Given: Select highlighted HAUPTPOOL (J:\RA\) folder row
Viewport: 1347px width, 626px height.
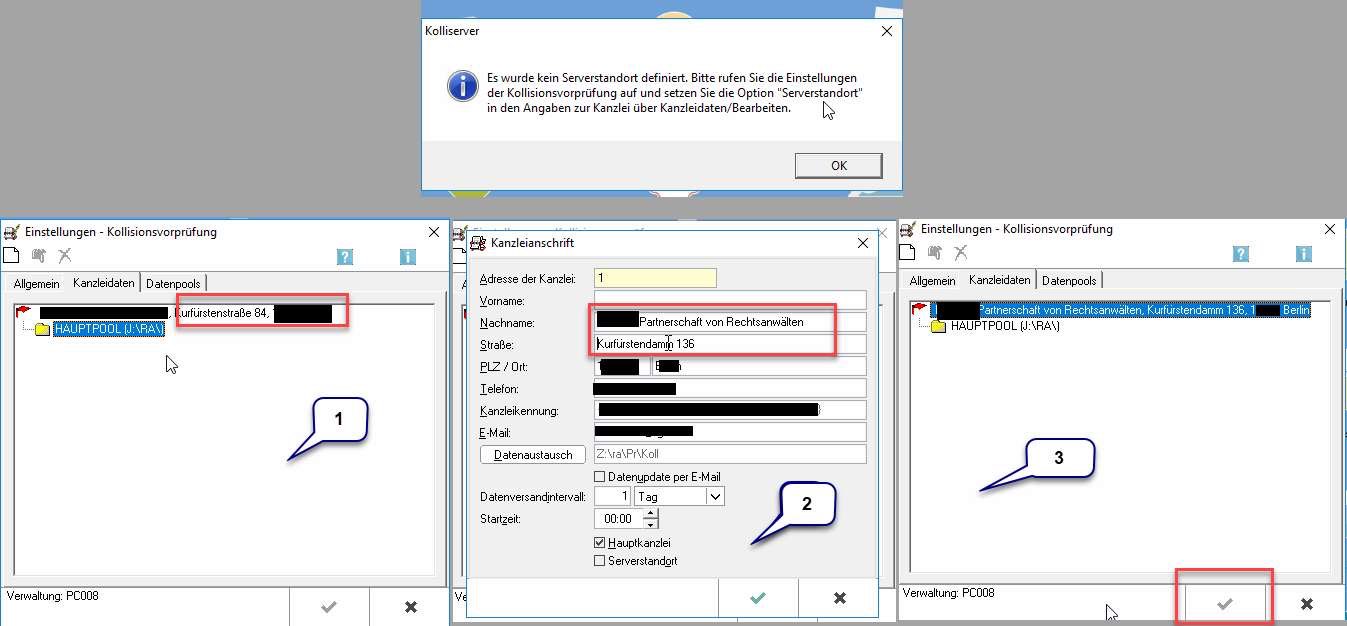Looking at the screenshot, I should coord(109,329).
